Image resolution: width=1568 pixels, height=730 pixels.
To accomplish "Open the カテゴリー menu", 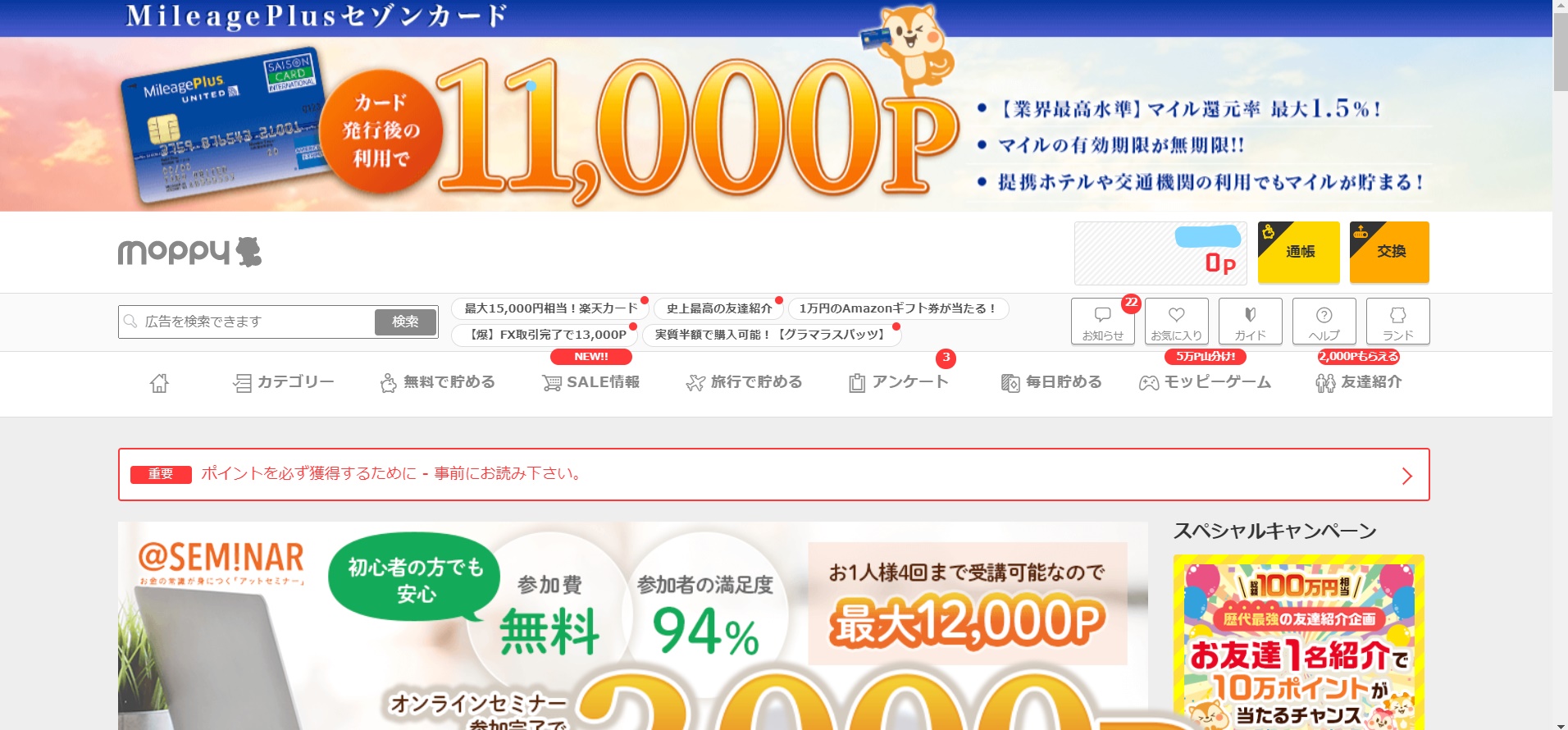I will click(284, 382).
